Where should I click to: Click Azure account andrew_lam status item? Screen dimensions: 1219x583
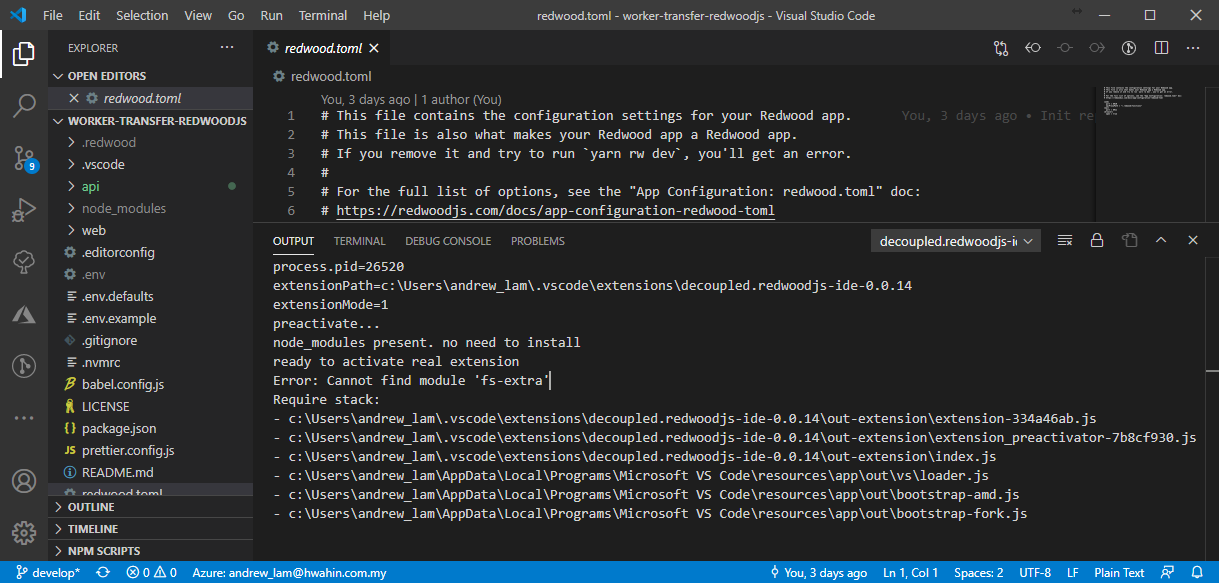pyautogui.click(x=289, y=573)
